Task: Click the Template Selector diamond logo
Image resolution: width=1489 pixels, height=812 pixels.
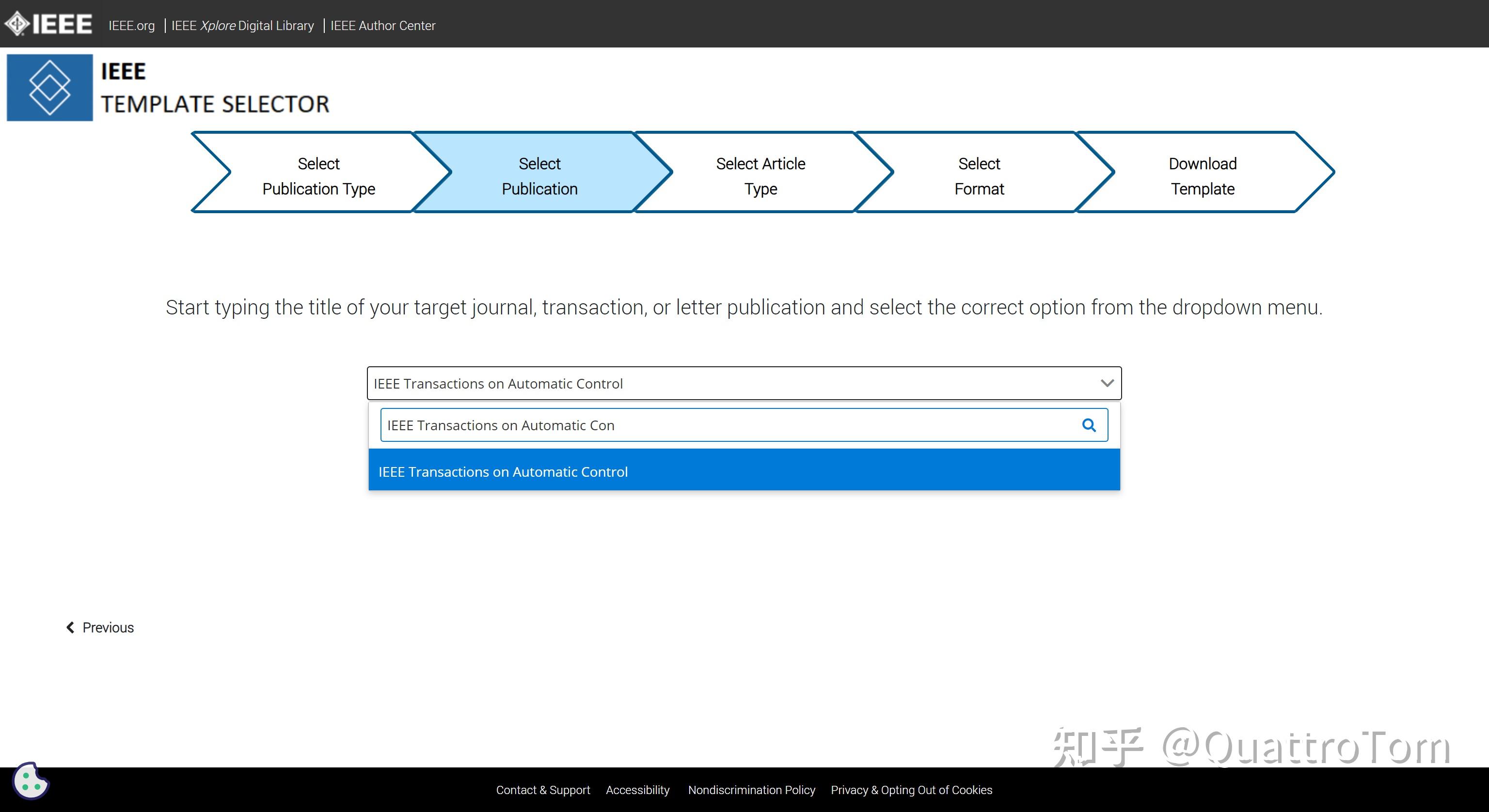Action: (x=50, y=87)
